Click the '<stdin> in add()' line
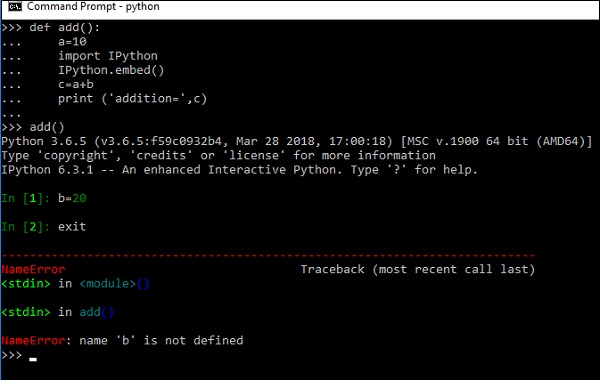Image resolution: width=600 pixels, height=380 pixels. tap(57, 312)
